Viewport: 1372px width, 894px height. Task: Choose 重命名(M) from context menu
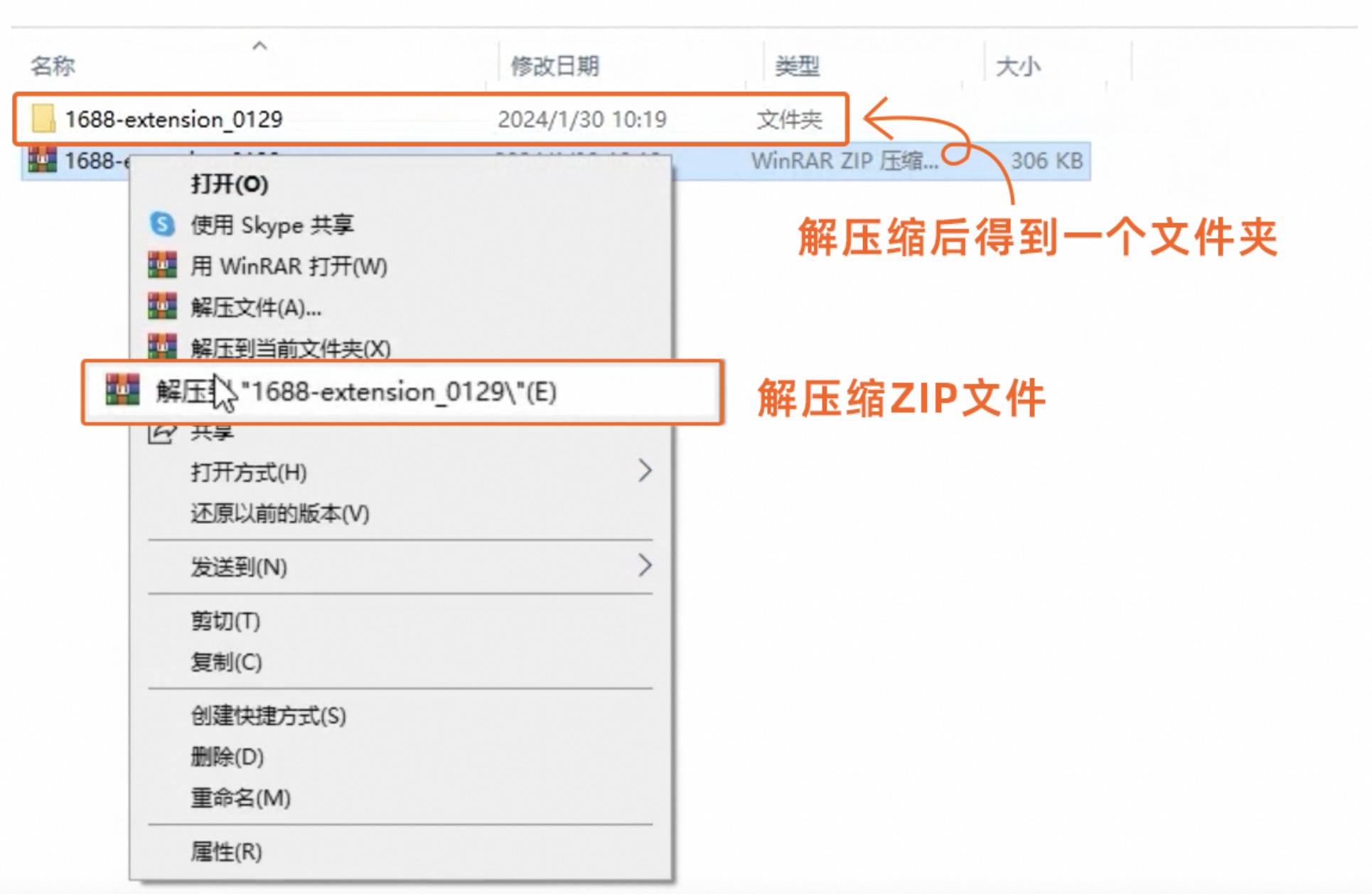tap(402, 797)
